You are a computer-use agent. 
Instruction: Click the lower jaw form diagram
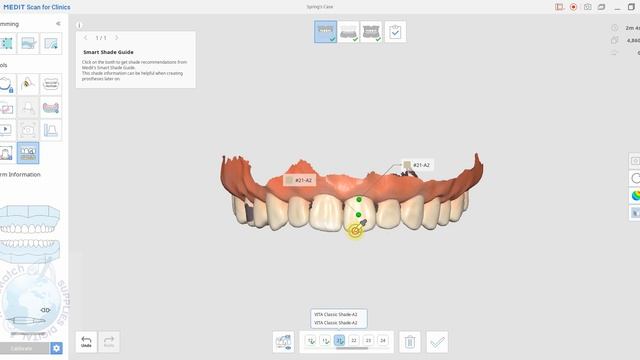[x=30, y=251]
